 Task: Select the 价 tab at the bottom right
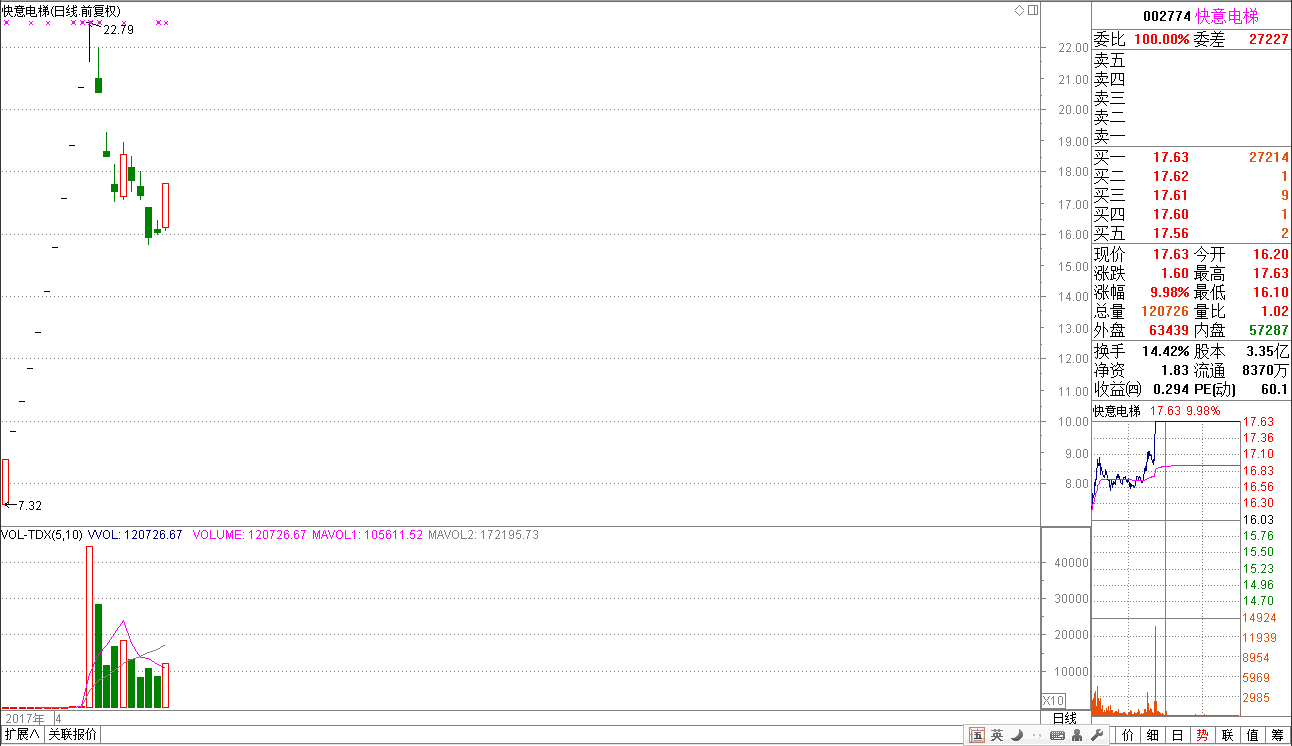point(1128,735)
